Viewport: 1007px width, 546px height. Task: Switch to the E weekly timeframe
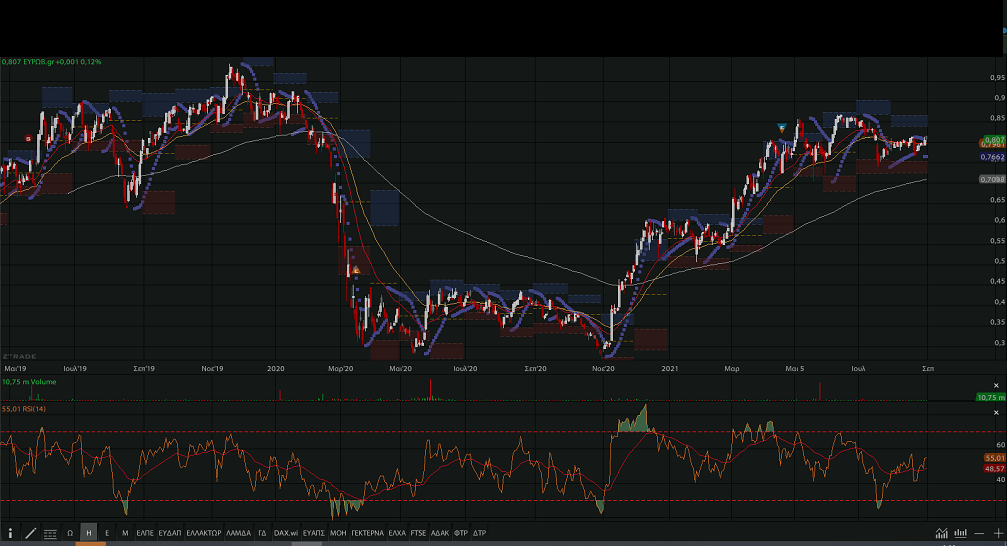(x=107, y=534)
